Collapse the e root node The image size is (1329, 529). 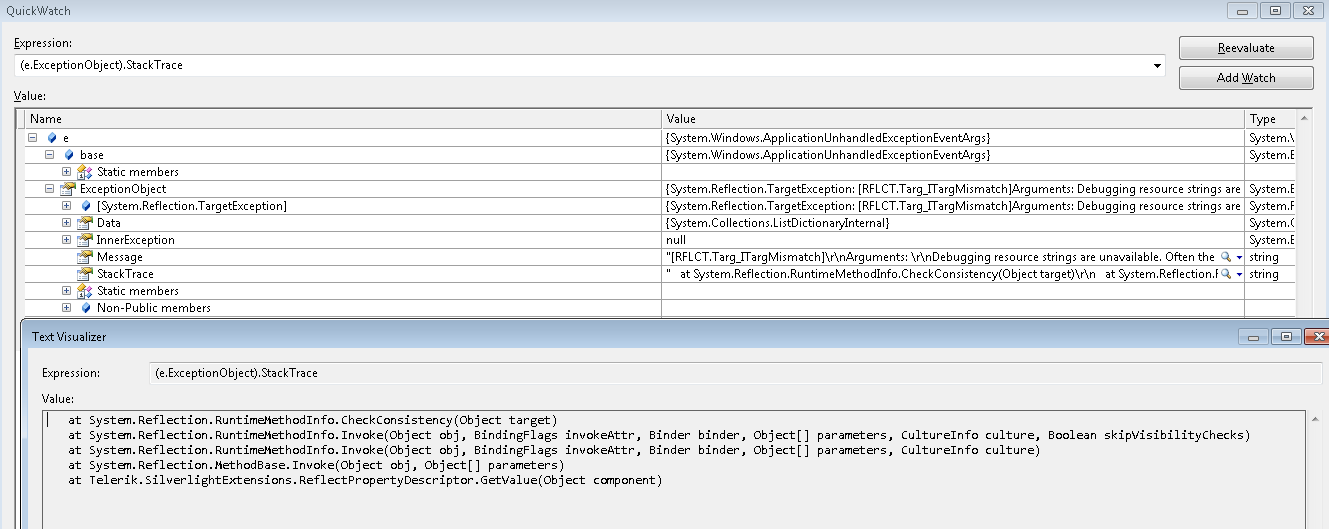tap(33, 138)
